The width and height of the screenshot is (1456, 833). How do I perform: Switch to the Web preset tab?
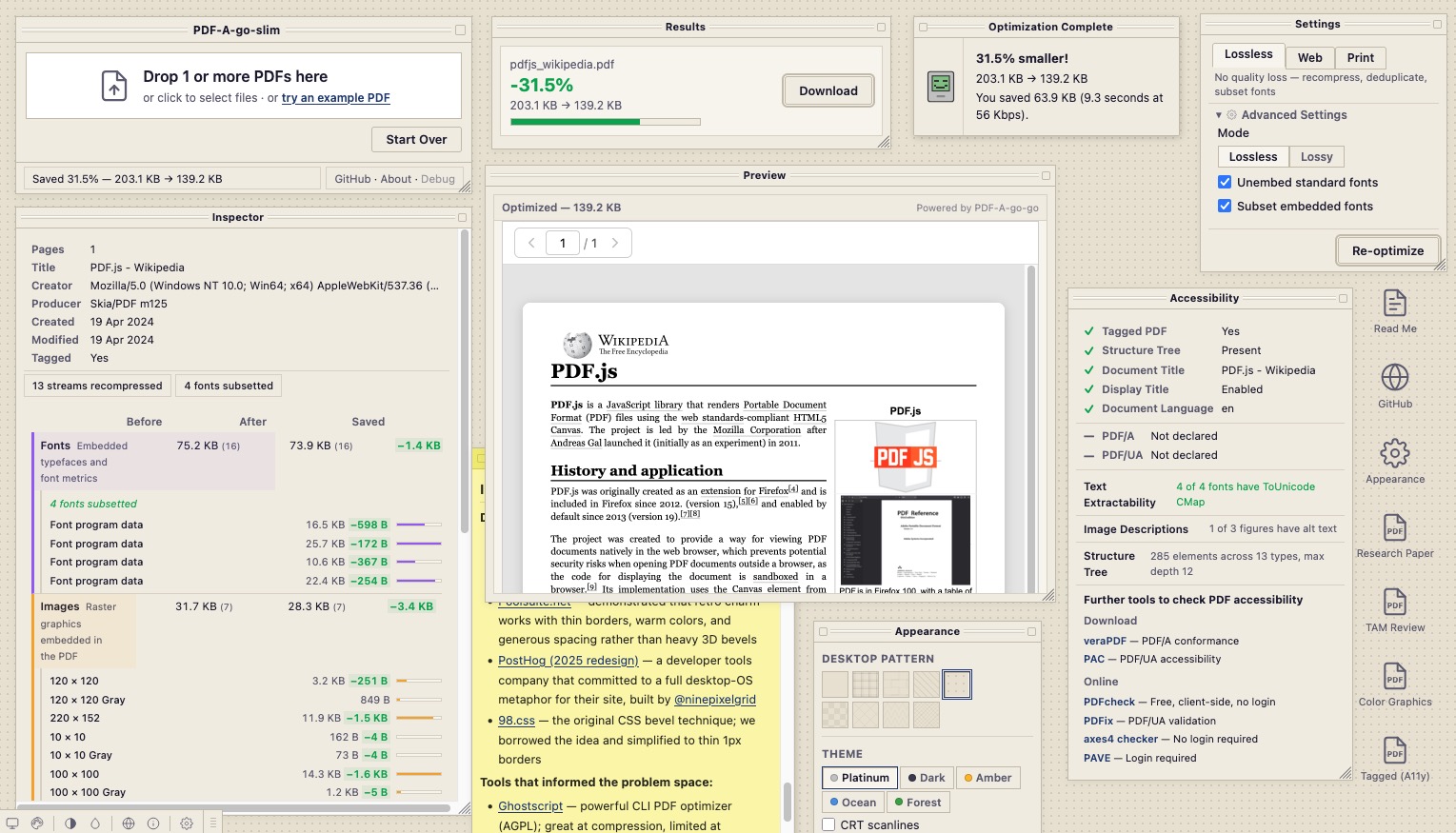coord(1310,58)
